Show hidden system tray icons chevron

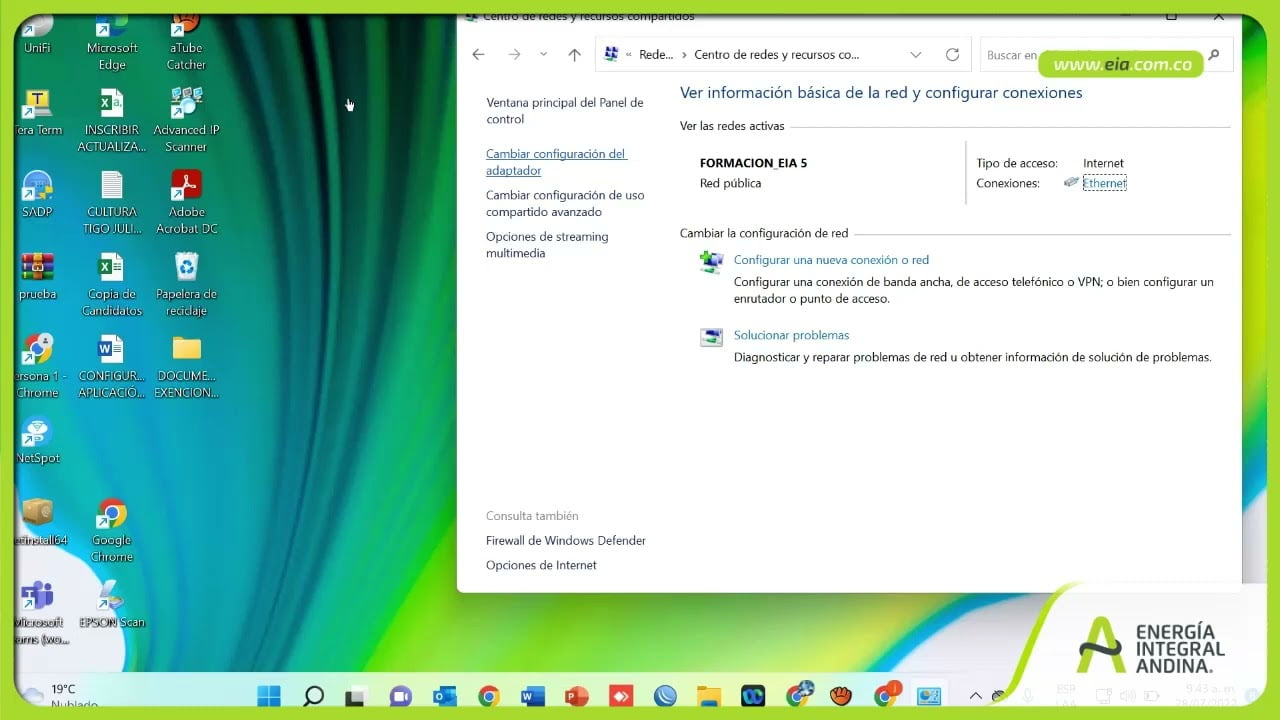[976, 696]
